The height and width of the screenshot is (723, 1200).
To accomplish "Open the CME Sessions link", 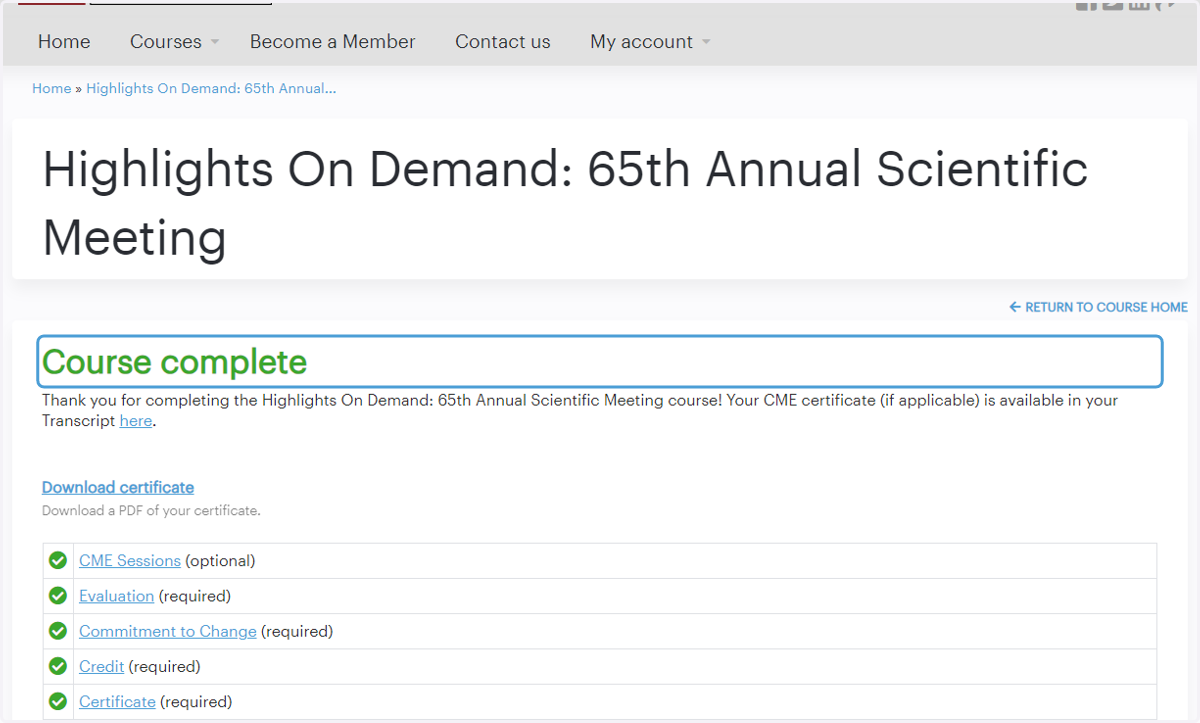I will (130, 561).
